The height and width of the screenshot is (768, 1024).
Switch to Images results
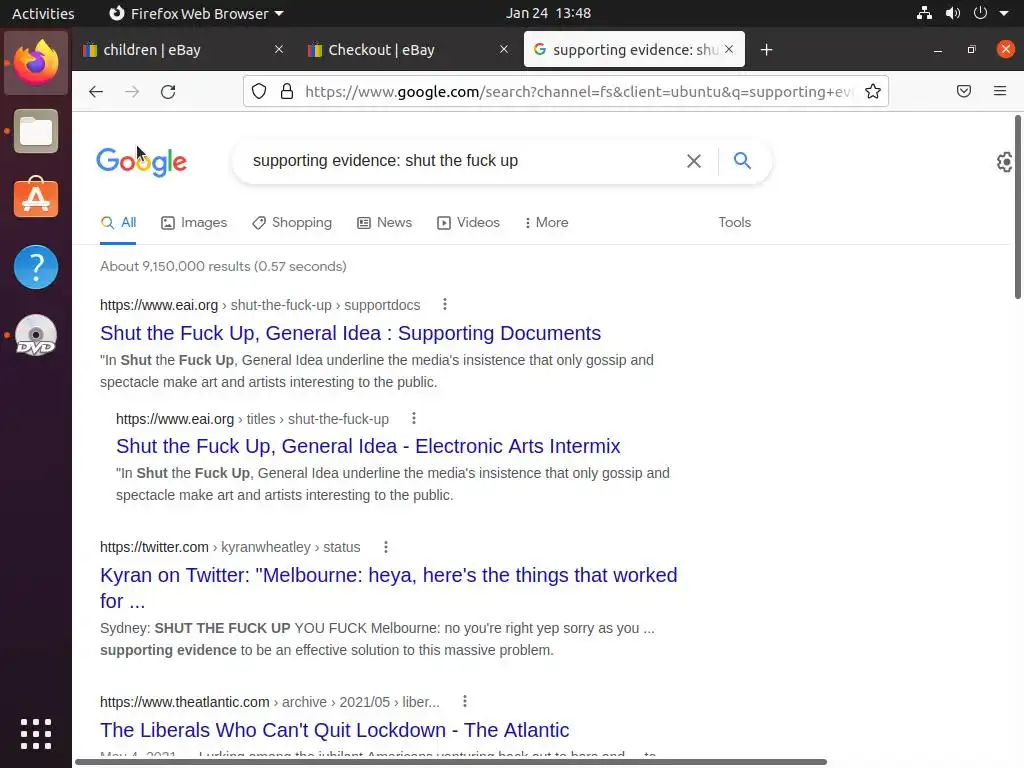(x=194, y=222)
